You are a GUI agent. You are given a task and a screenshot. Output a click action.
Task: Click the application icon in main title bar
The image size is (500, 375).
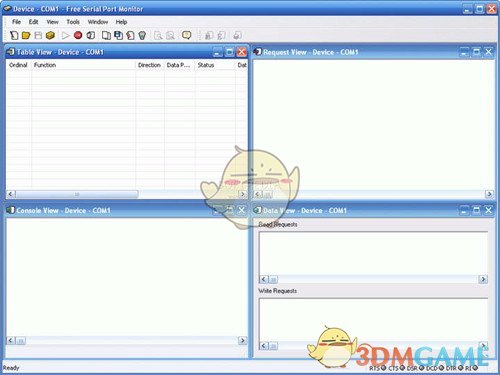[7, 8]
